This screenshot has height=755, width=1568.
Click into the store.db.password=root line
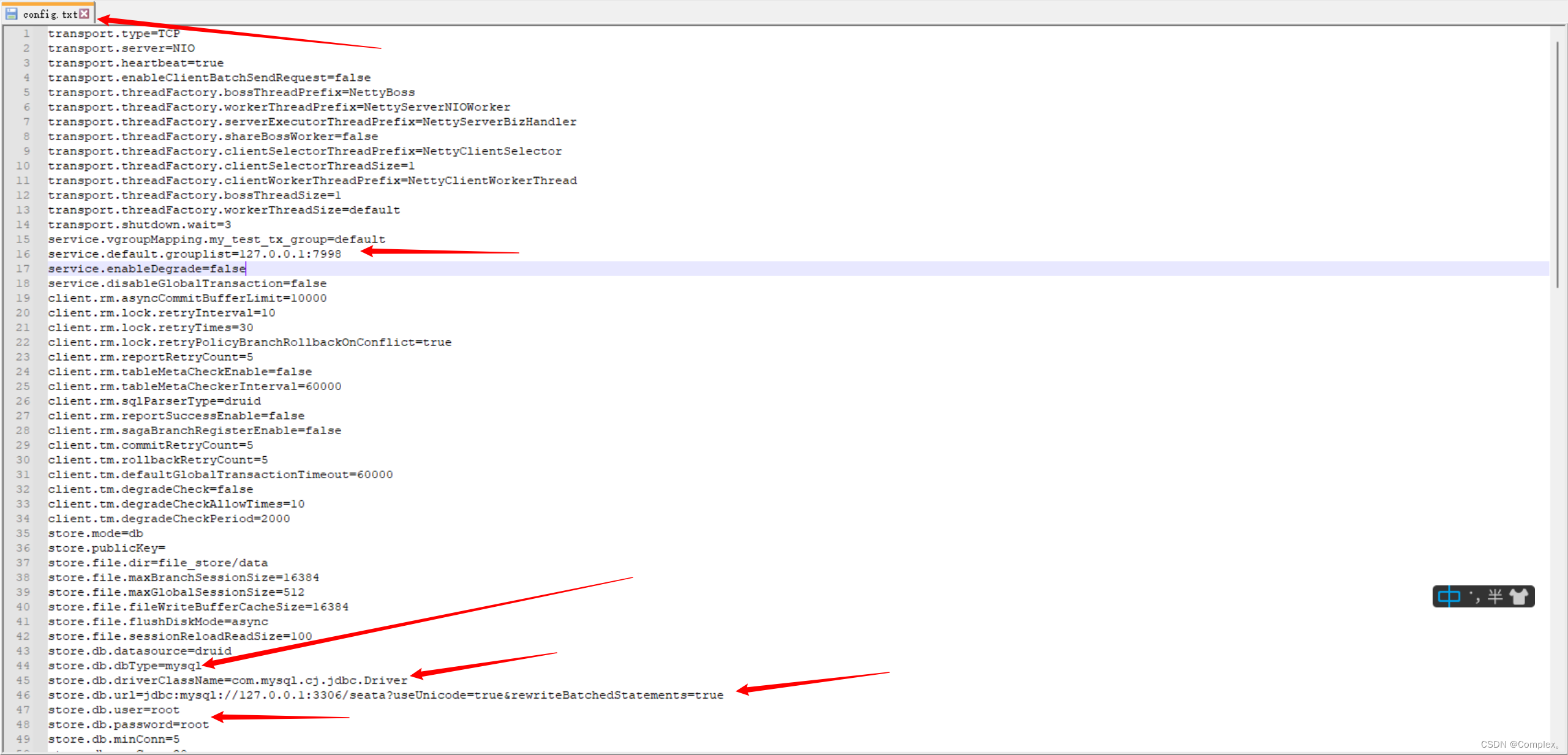click(129, 724)
